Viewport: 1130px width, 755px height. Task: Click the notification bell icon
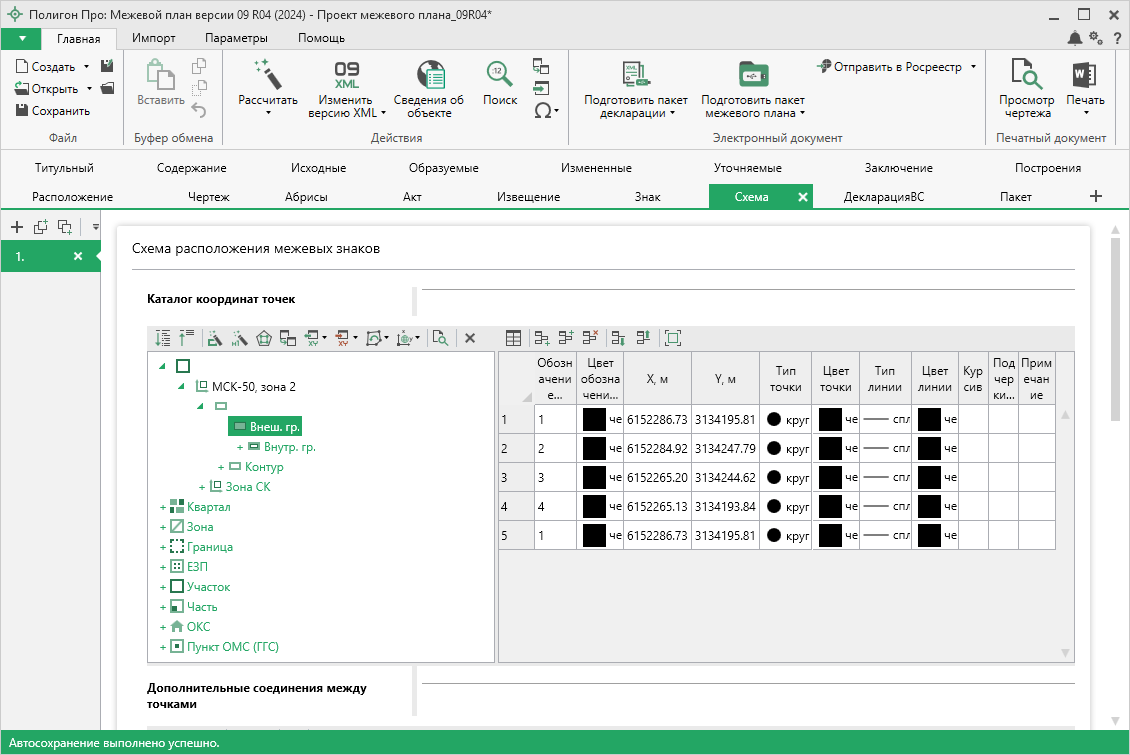pos(1075,38)
